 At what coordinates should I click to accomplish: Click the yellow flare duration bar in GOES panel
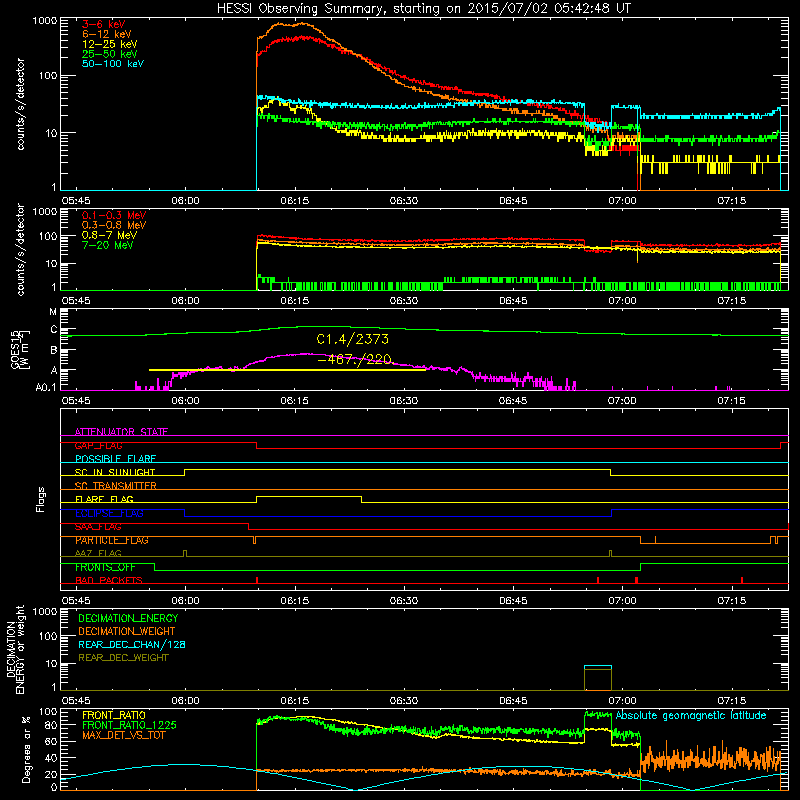coord(287,370)
